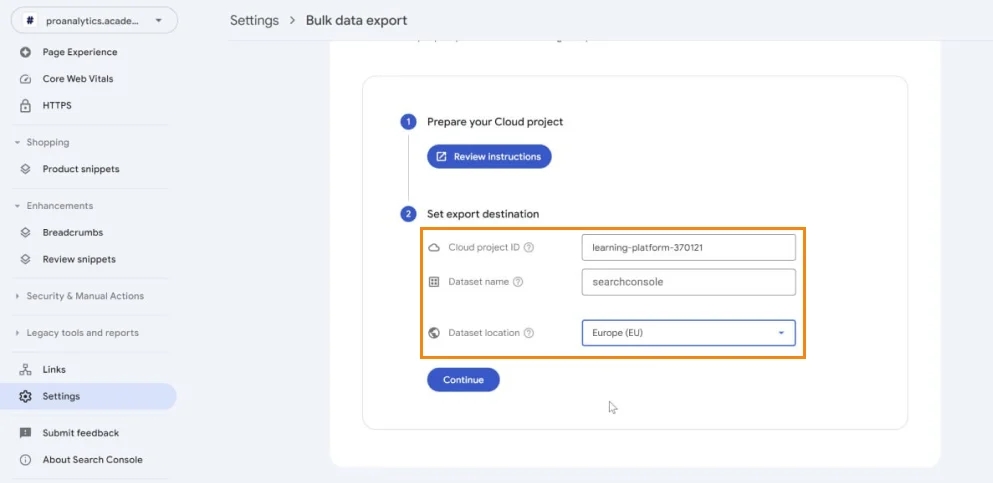
Task: Click the HTTPS lock icon
Action: pyautogui.click(x=25, y=106)
